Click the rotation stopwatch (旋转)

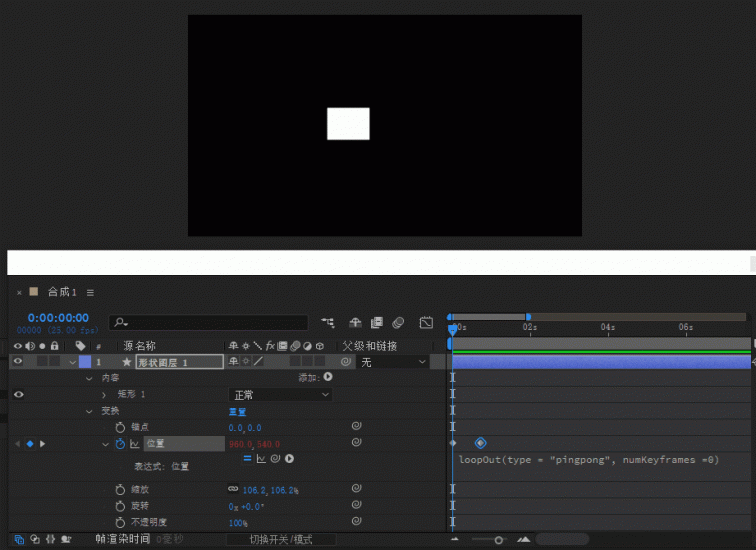(120, 506)
